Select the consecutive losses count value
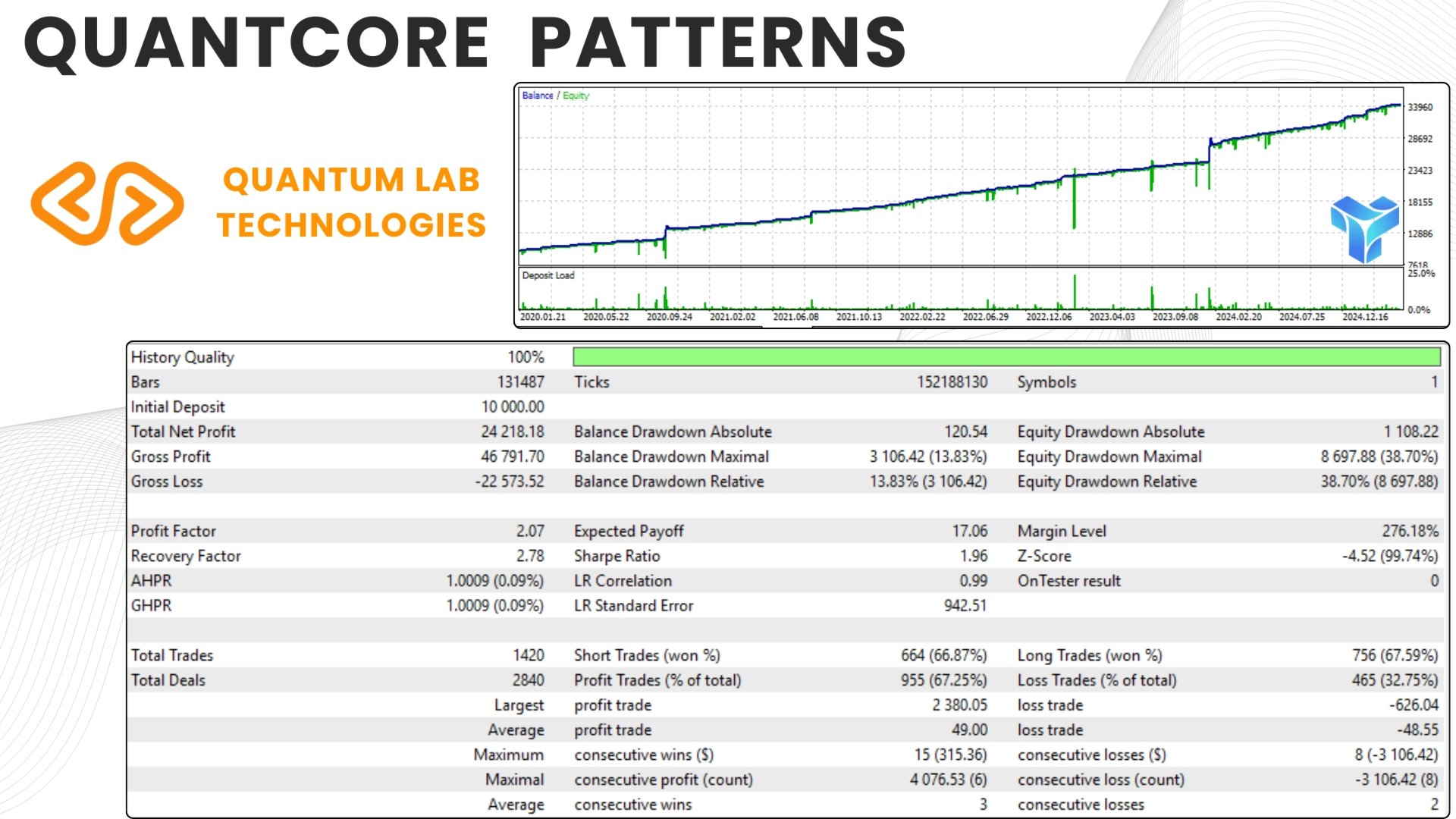 [x=1433, y=805]
